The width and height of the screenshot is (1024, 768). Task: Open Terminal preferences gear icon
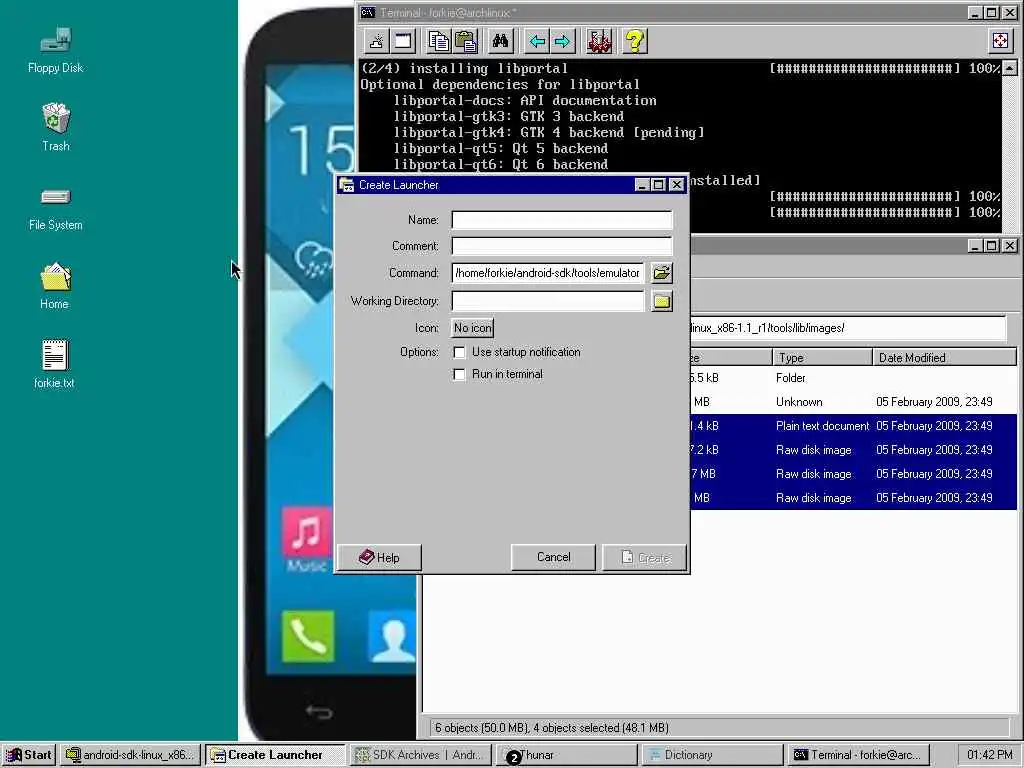[599, 41]
